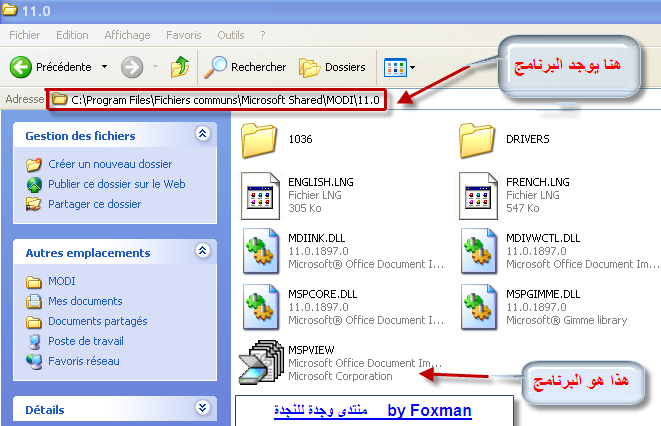Select the MSPCORE.DLL file icon
This screenshot has width=661, height=426.
261,307
